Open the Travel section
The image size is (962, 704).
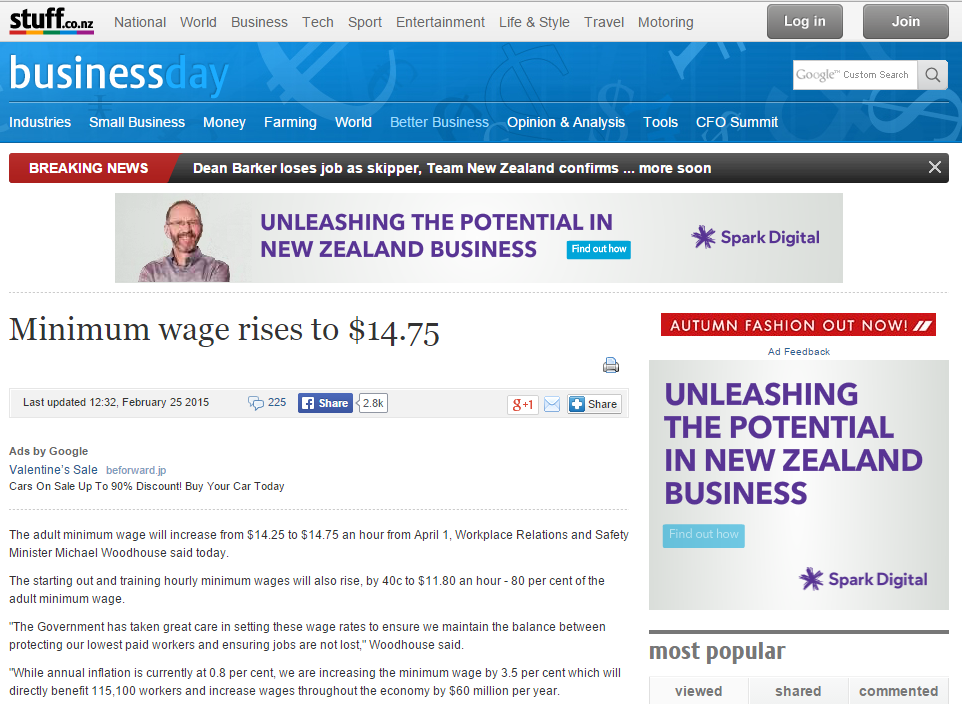[x=604, y=22]
